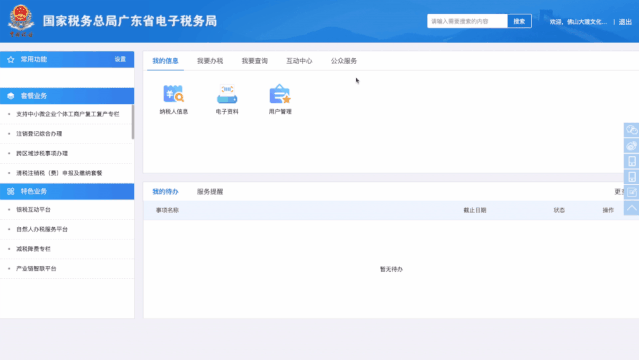Image resolution: width=639 pixels, height=360 pixels.
Task: Focus the search input field in header
Action: coord(467,21)
